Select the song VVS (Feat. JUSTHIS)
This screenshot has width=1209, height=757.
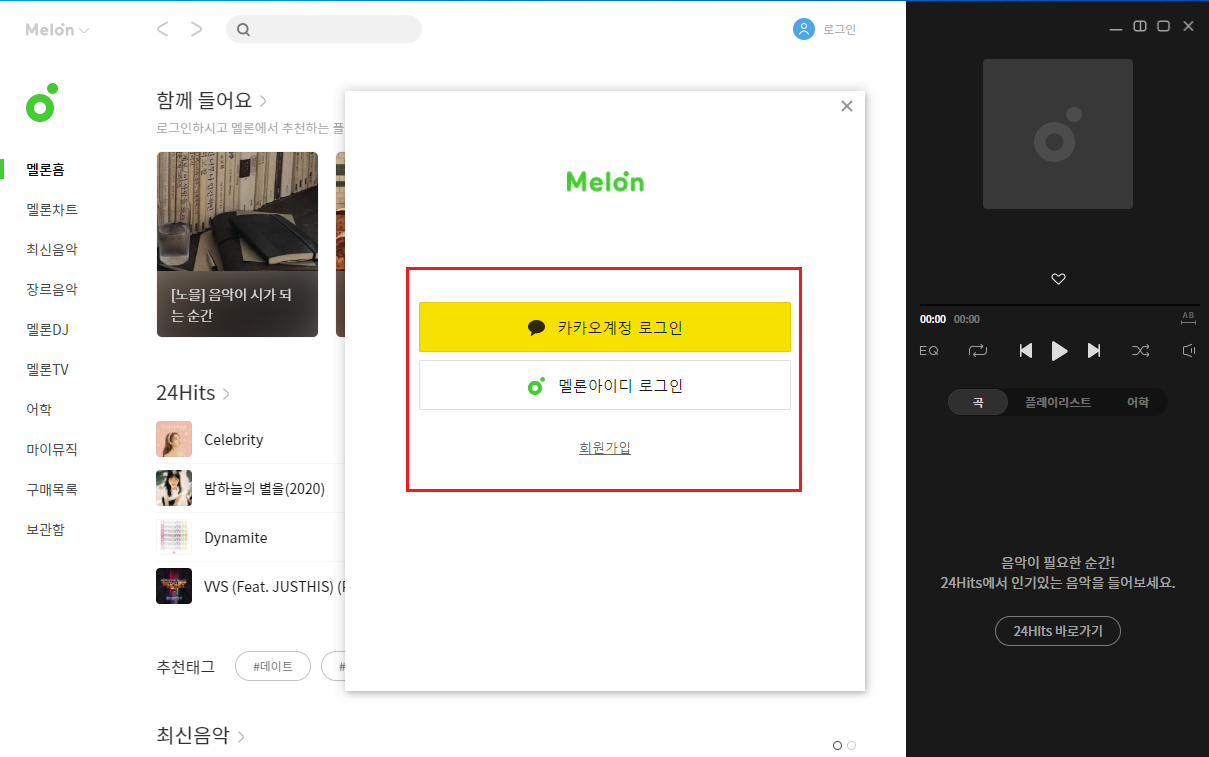(x=274, y=586)
